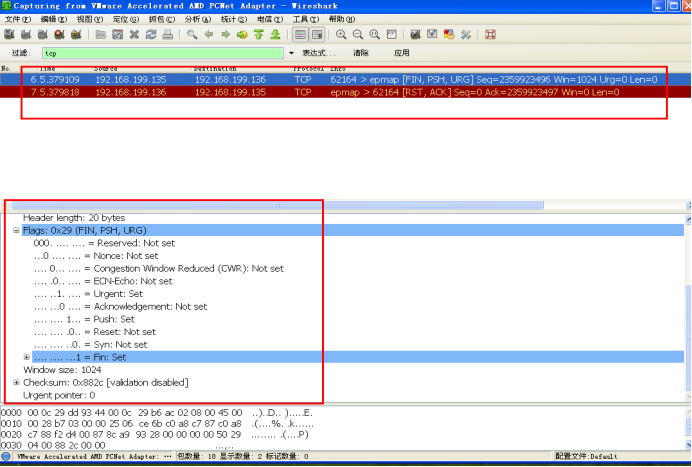Expand the Checksum: 0x882c node

click(x=16, y=382)
